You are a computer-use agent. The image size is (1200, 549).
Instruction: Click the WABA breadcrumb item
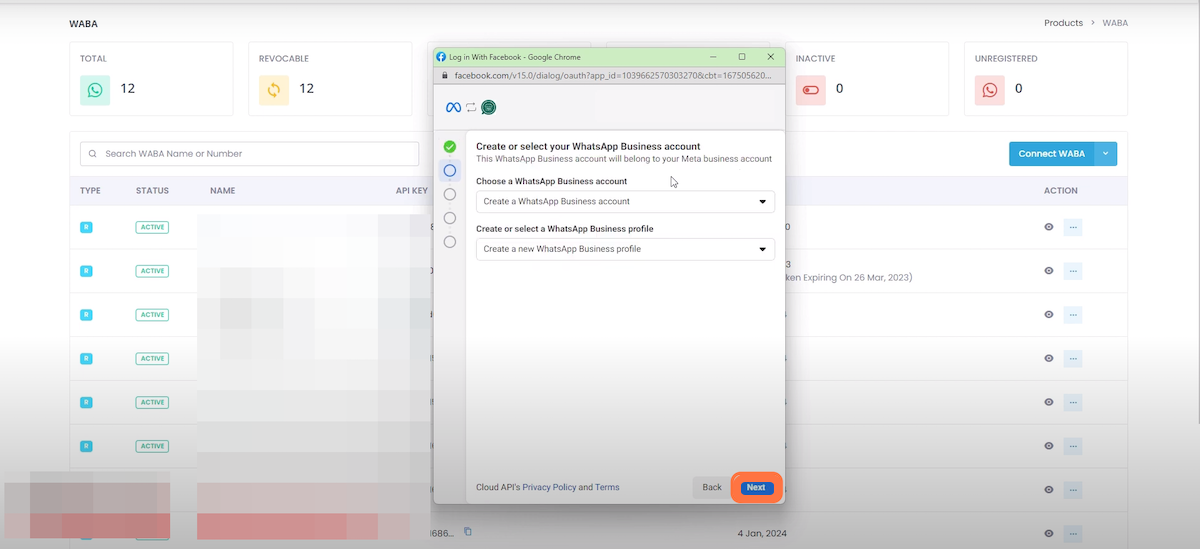tap(1115, 23)
